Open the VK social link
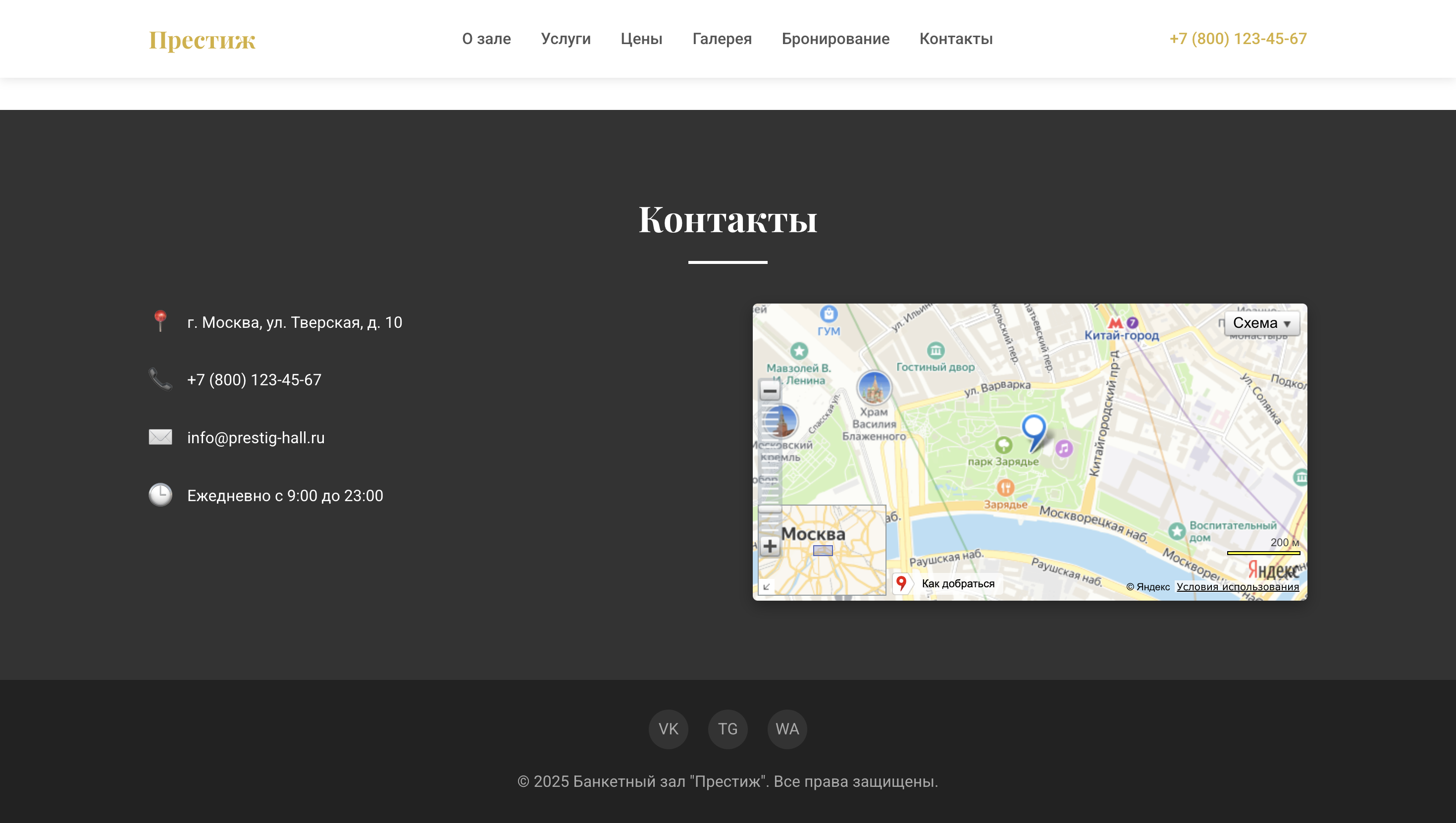 (668, 729)
